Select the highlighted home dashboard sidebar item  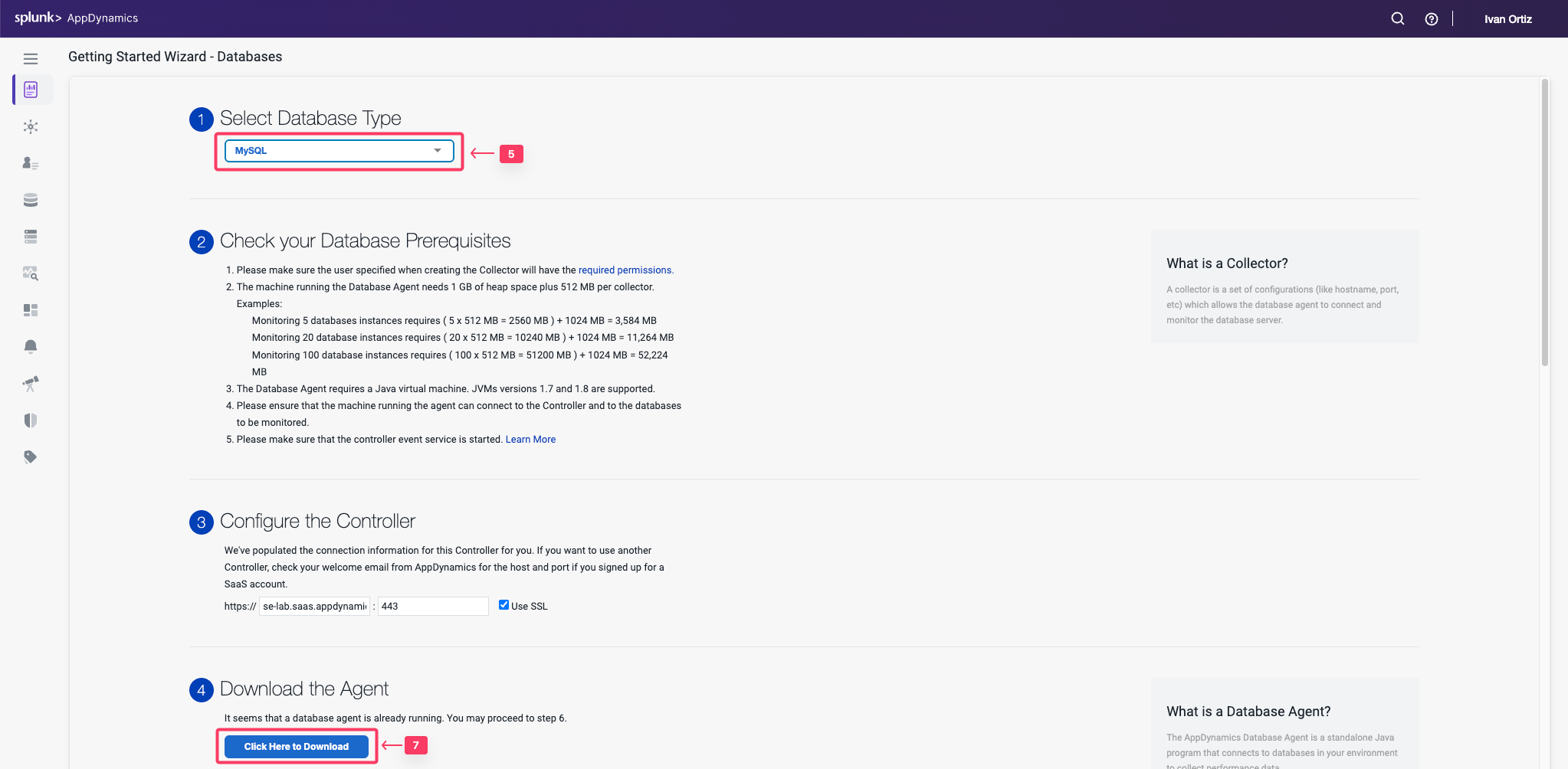click(x=31, y=90)
